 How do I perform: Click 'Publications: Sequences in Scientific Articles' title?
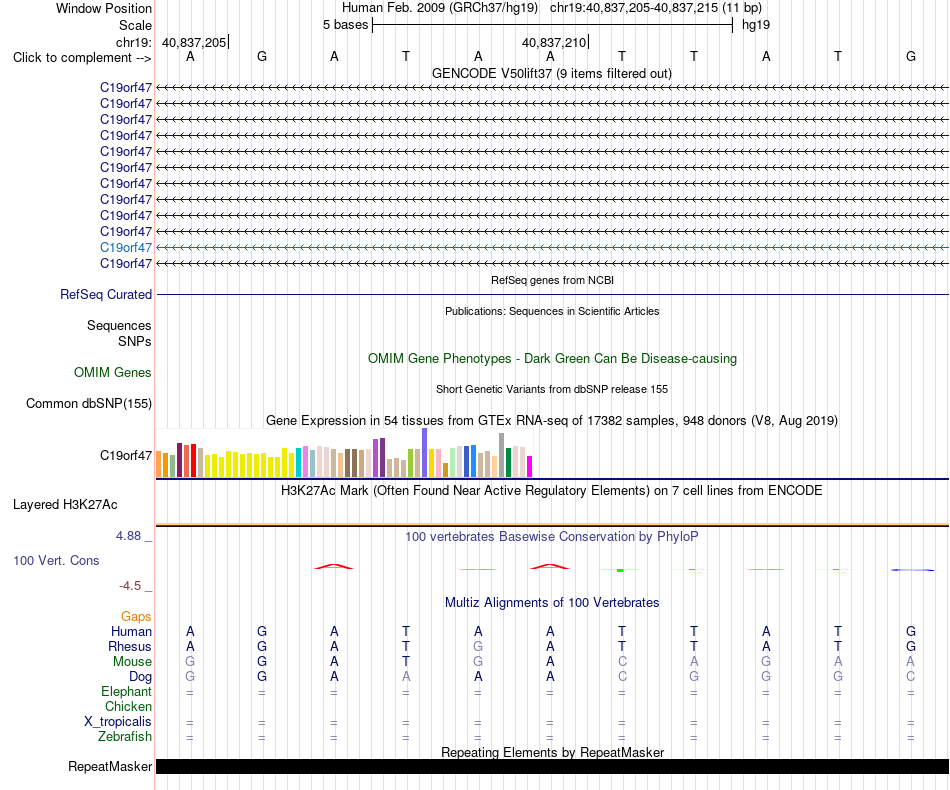[x=552, y=311]
